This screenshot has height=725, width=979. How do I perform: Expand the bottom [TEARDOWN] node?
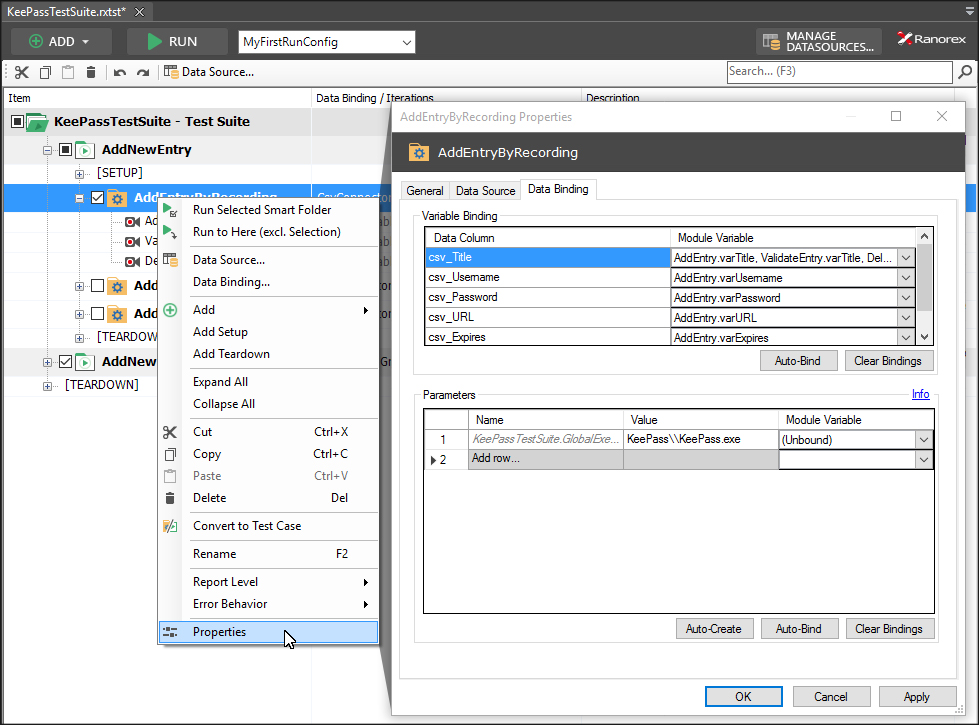click(x=47, y=386)
